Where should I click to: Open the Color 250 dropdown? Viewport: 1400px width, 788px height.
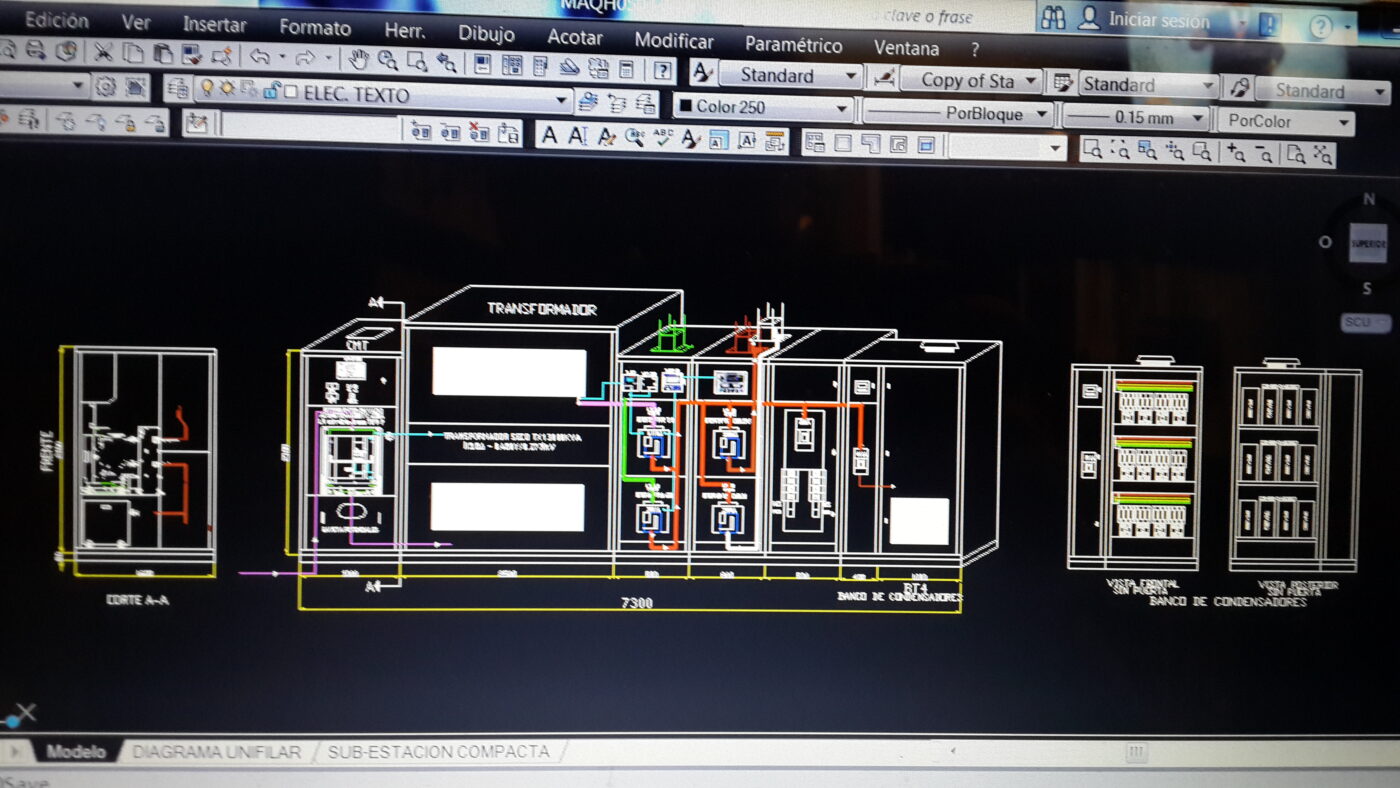pyautogui.click(x=842, y=108)
